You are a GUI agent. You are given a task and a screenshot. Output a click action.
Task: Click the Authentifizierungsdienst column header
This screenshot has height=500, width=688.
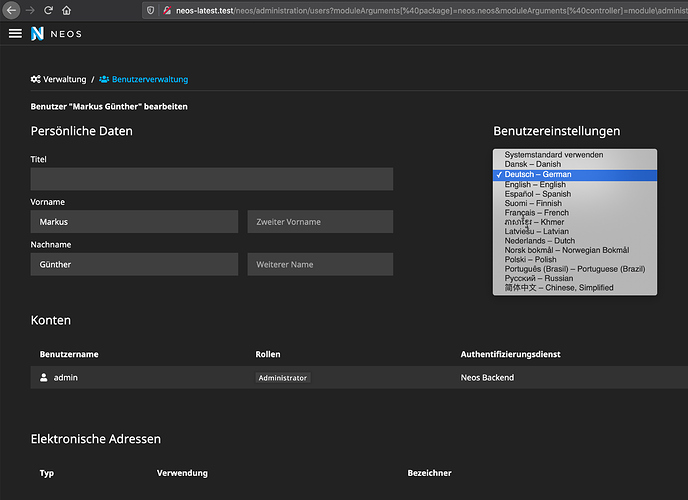click(510, 354)
